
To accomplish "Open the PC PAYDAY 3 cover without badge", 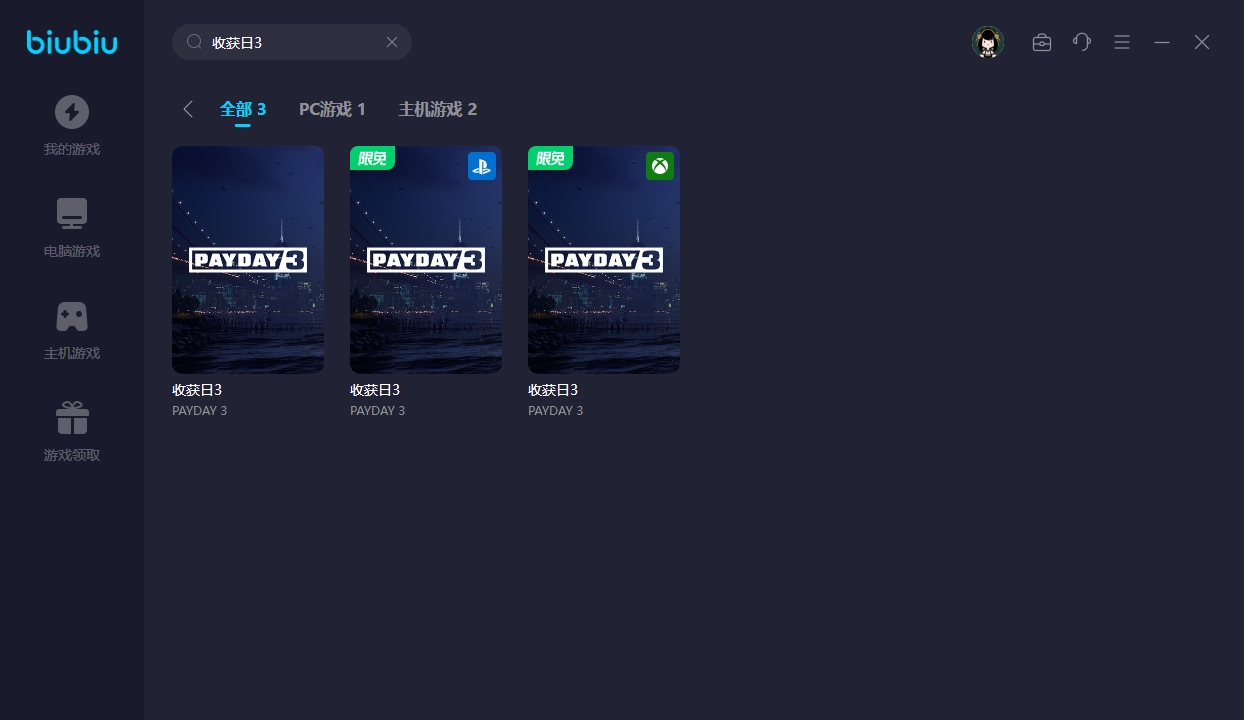I will tap(248, 260).
